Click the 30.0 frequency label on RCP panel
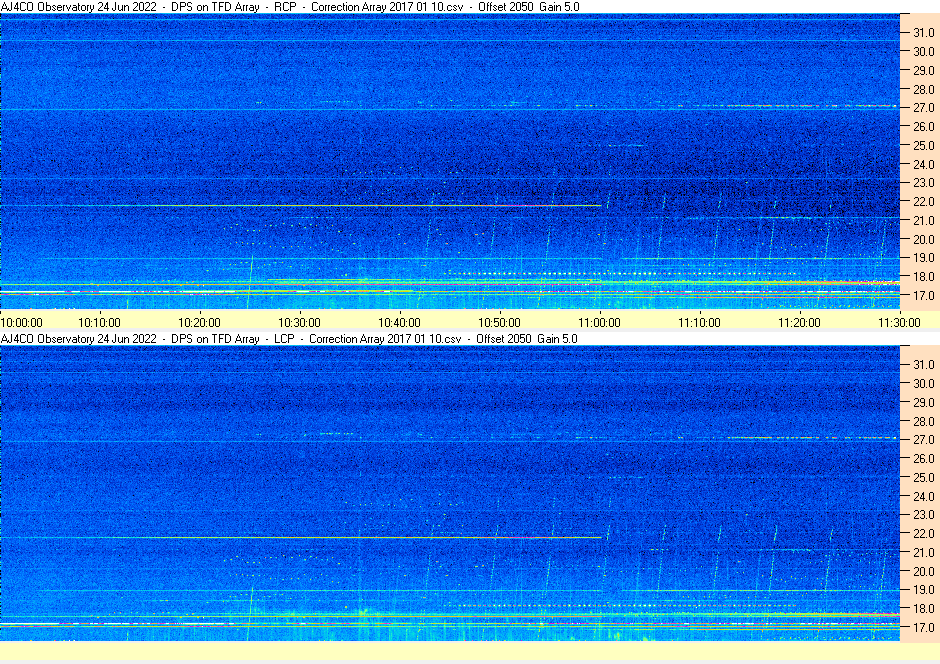 [923, 52]
